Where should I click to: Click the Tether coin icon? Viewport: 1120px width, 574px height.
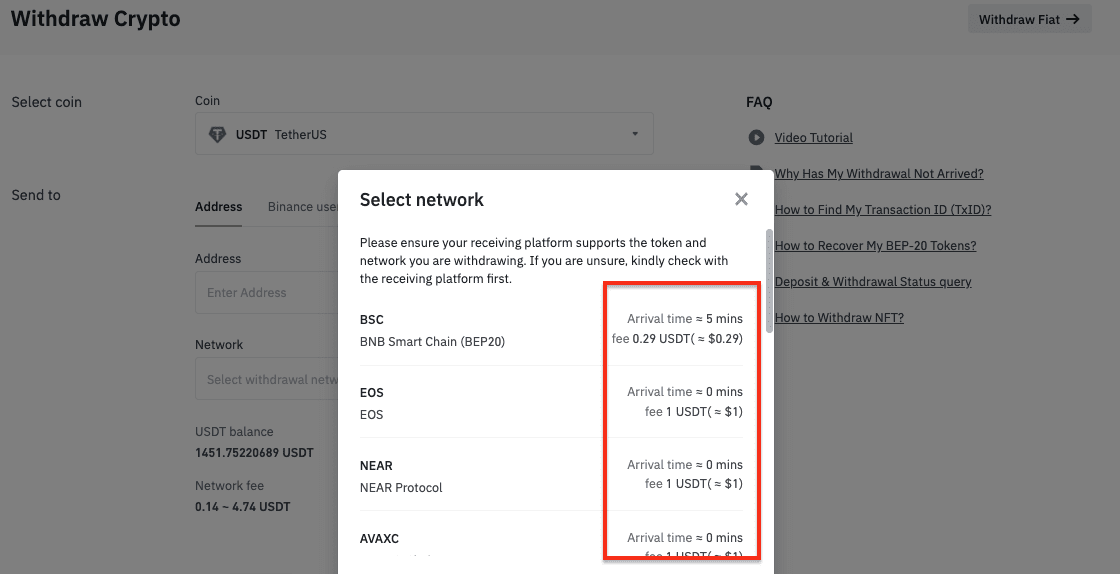(x=216, y=134)
